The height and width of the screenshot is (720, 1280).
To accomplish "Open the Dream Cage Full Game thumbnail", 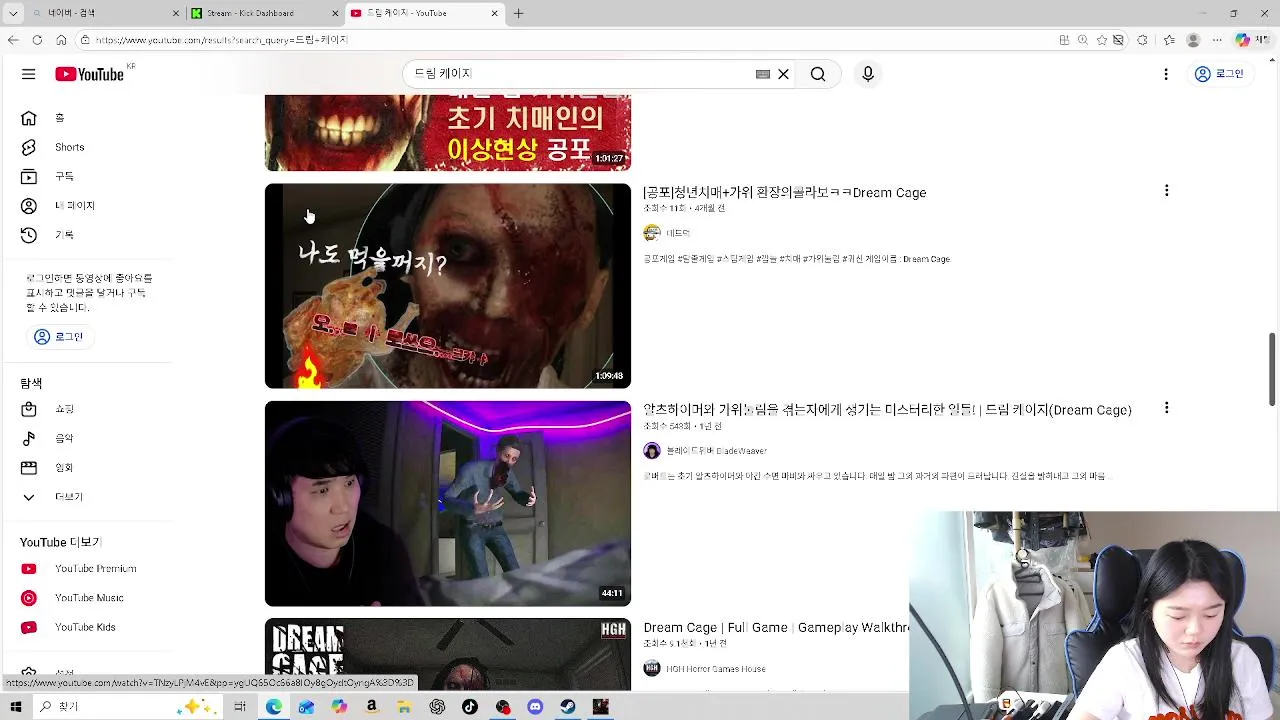I will (448, 654).
